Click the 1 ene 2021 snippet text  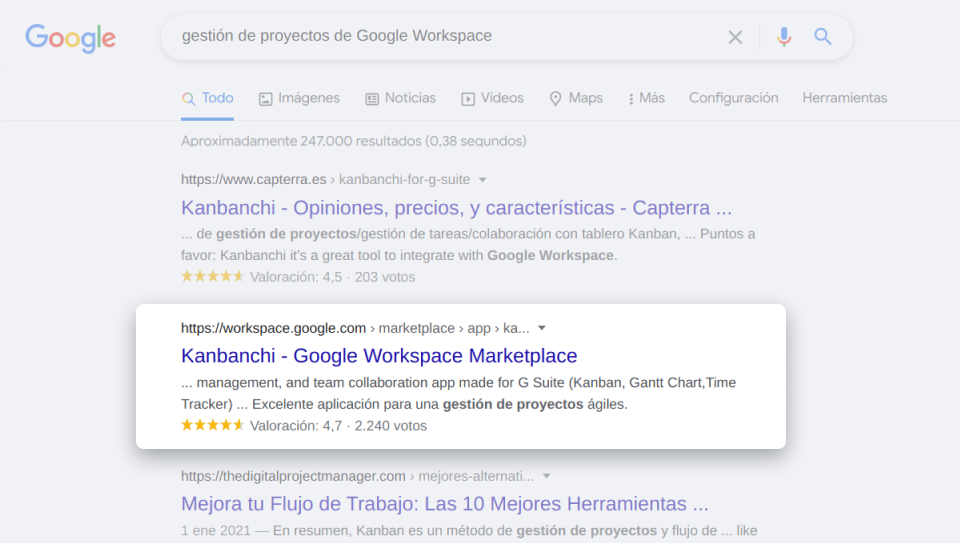pos(469,531)
